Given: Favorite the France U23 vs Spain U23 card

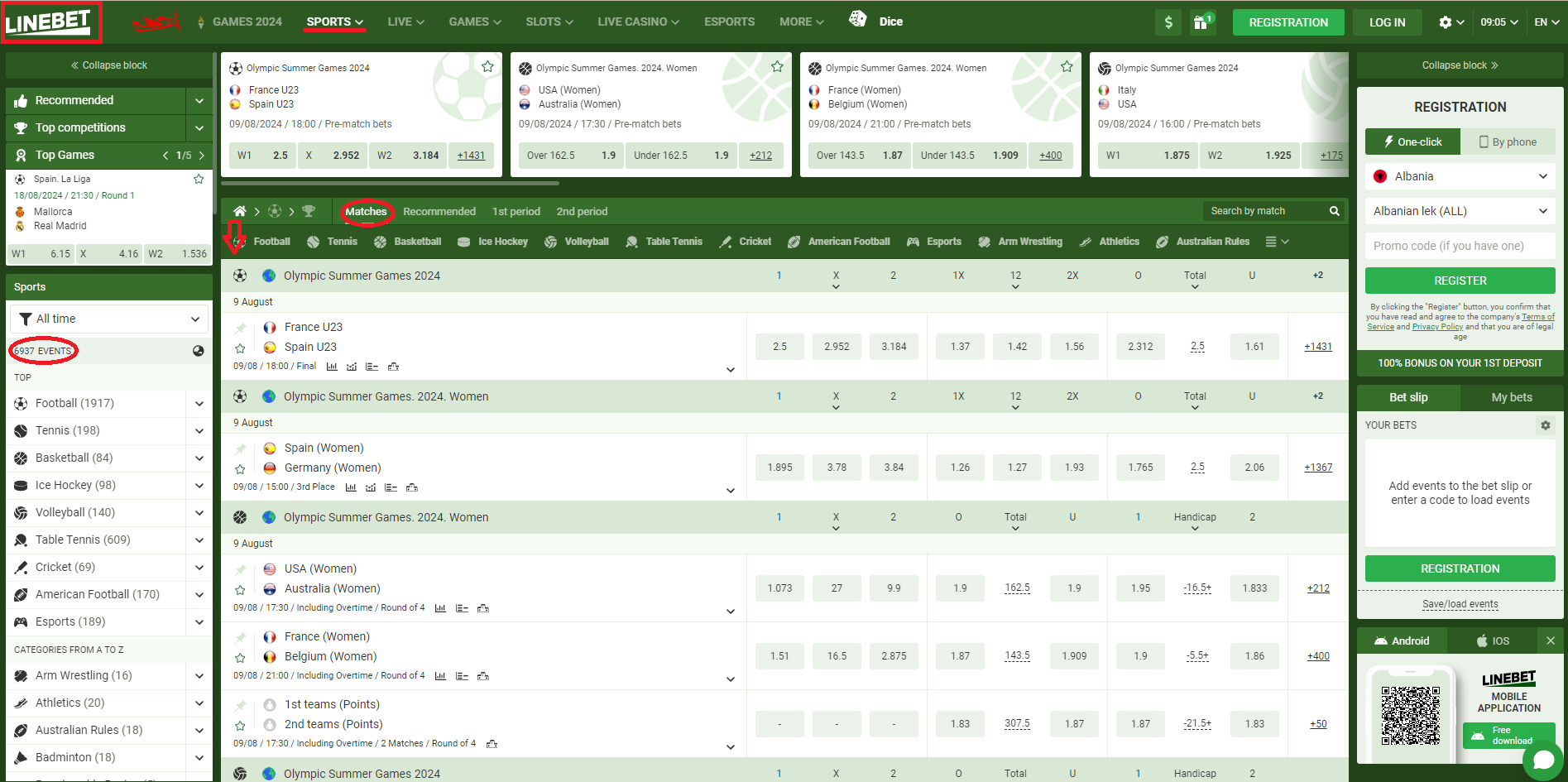Looking at the screenshot, I should 487,66.
